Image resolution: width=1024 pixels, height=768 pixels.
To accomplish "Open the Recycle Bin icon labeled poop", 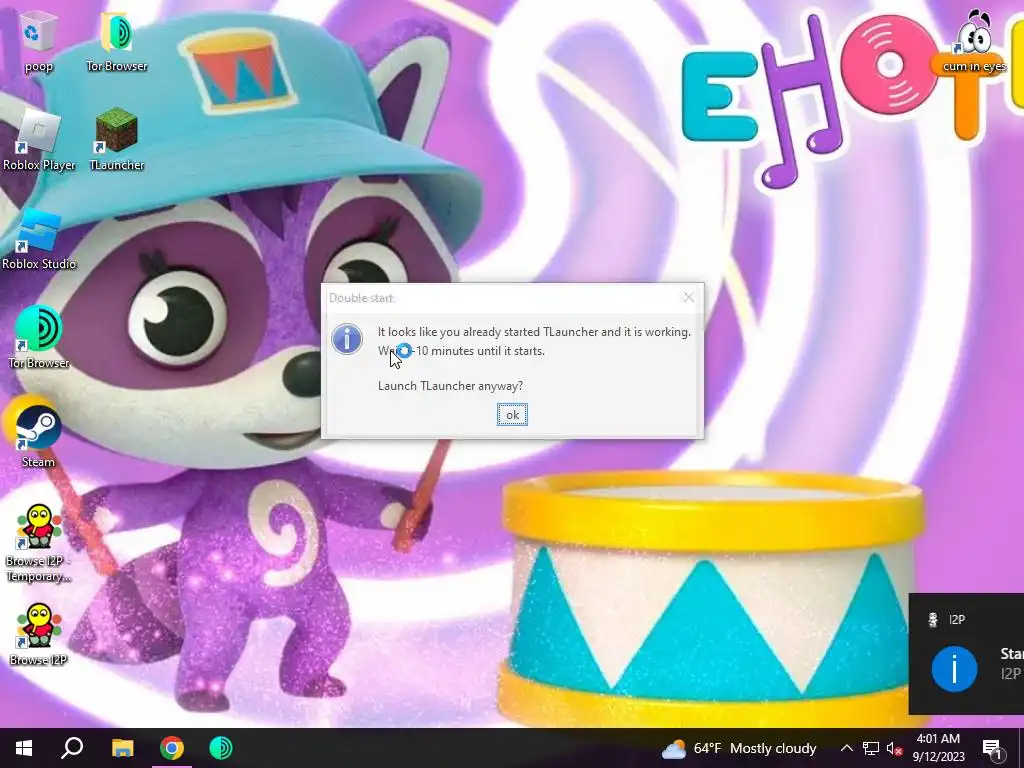I will (38, 40).
